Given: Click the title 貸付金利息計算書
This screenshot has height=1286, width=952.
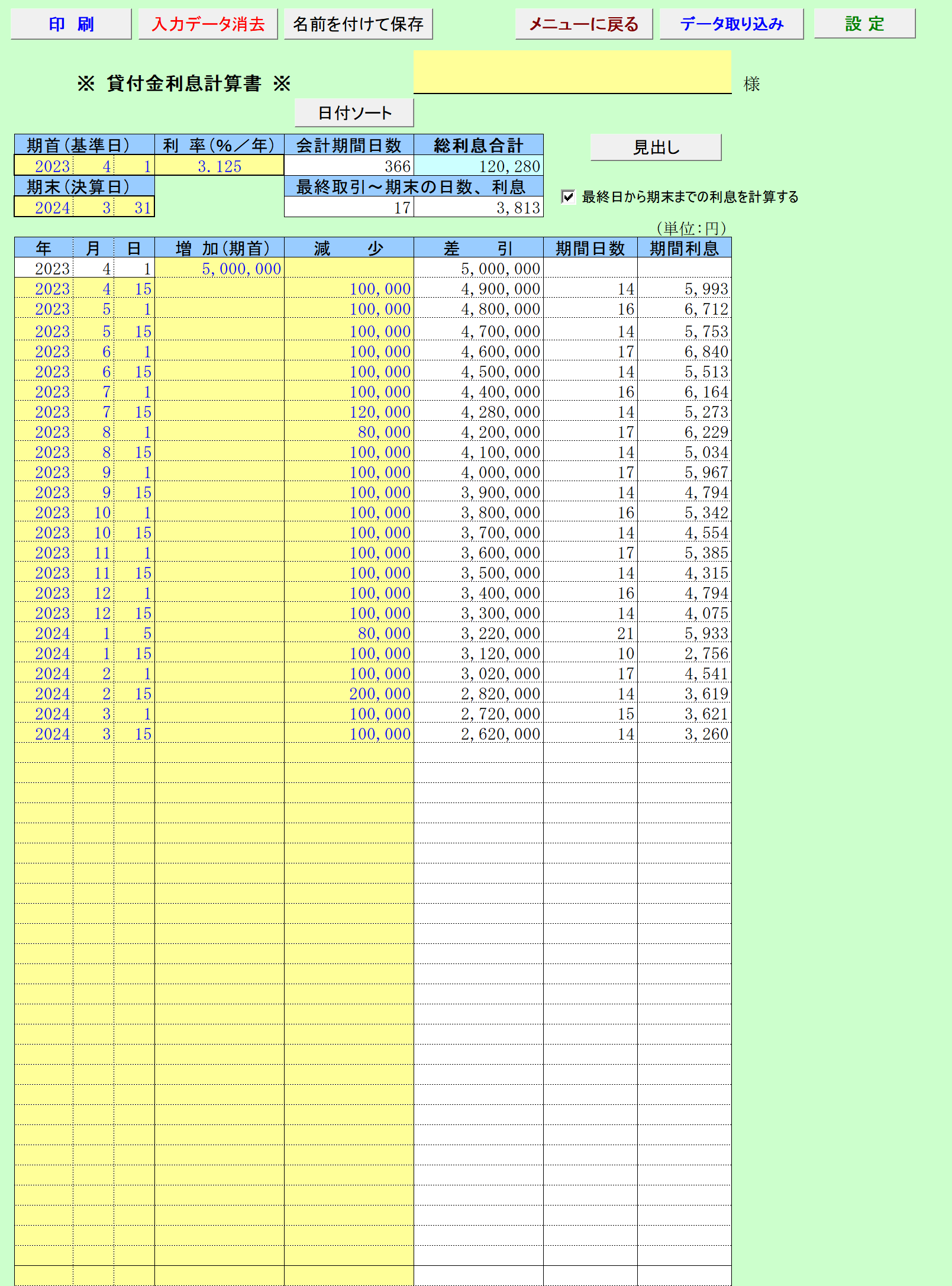Looking at the screenshot, I should [x=184, y=83].
